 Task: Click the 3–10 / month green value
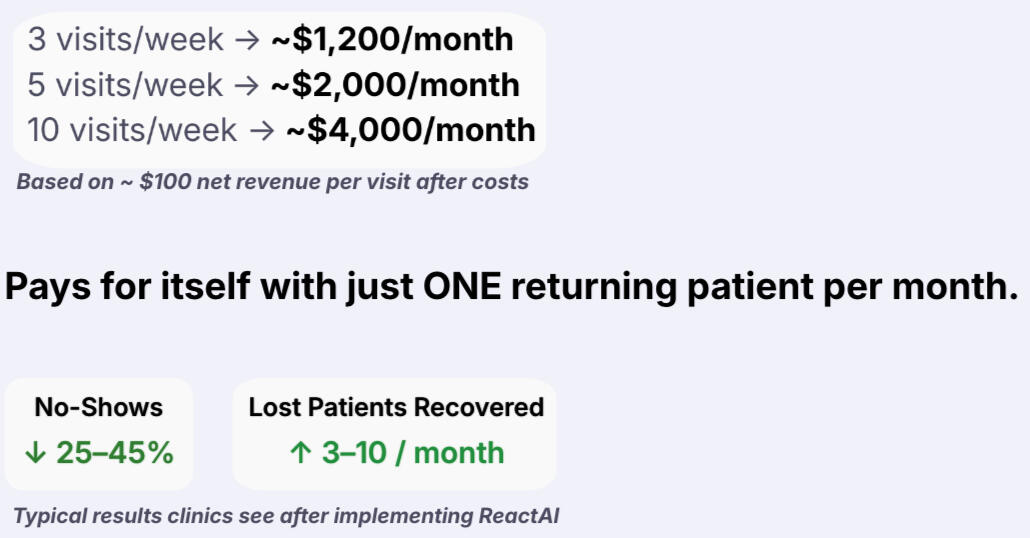tap(412, 453)
